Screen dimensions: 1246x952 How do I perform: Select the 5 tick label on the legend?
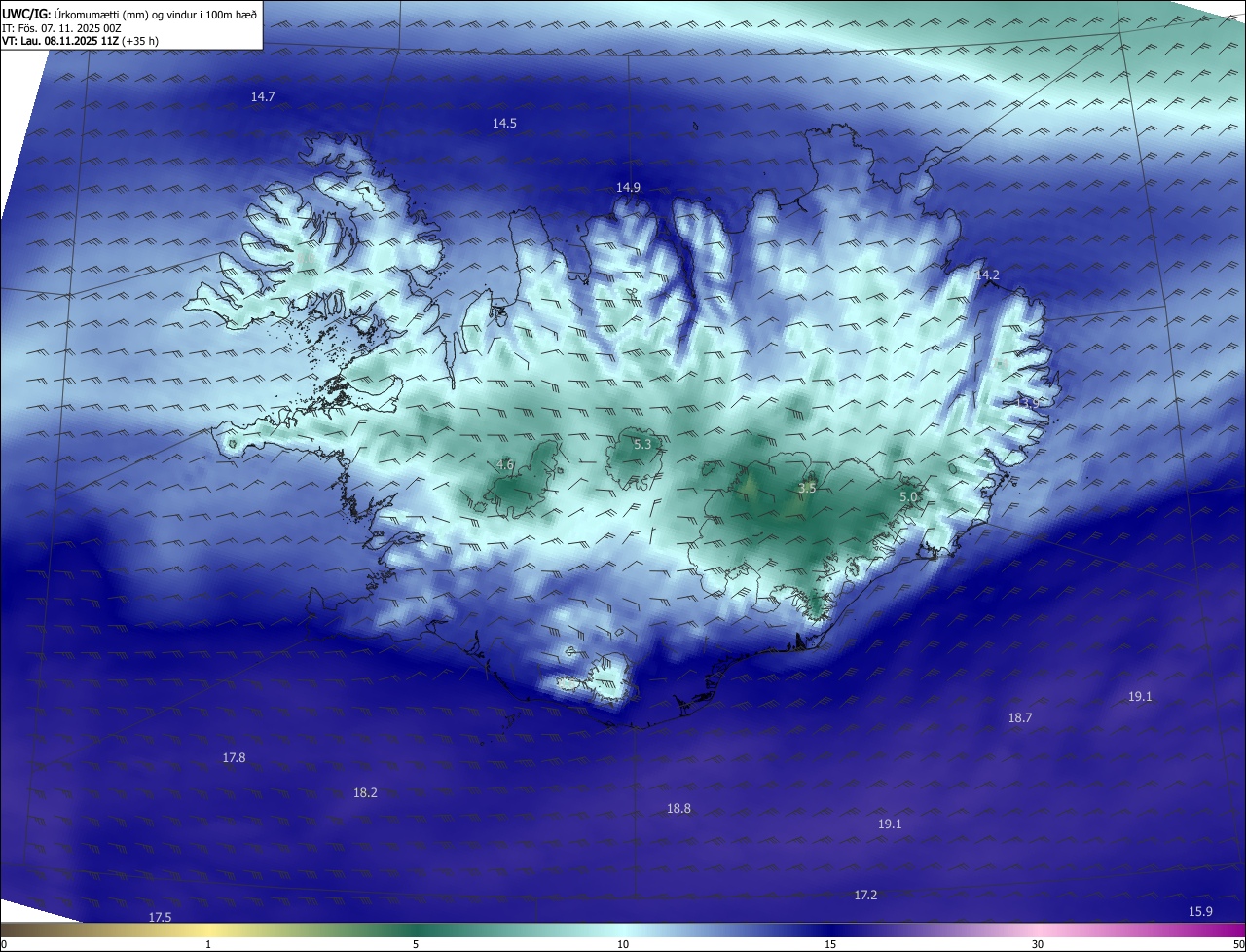click(x=416, y=944)
